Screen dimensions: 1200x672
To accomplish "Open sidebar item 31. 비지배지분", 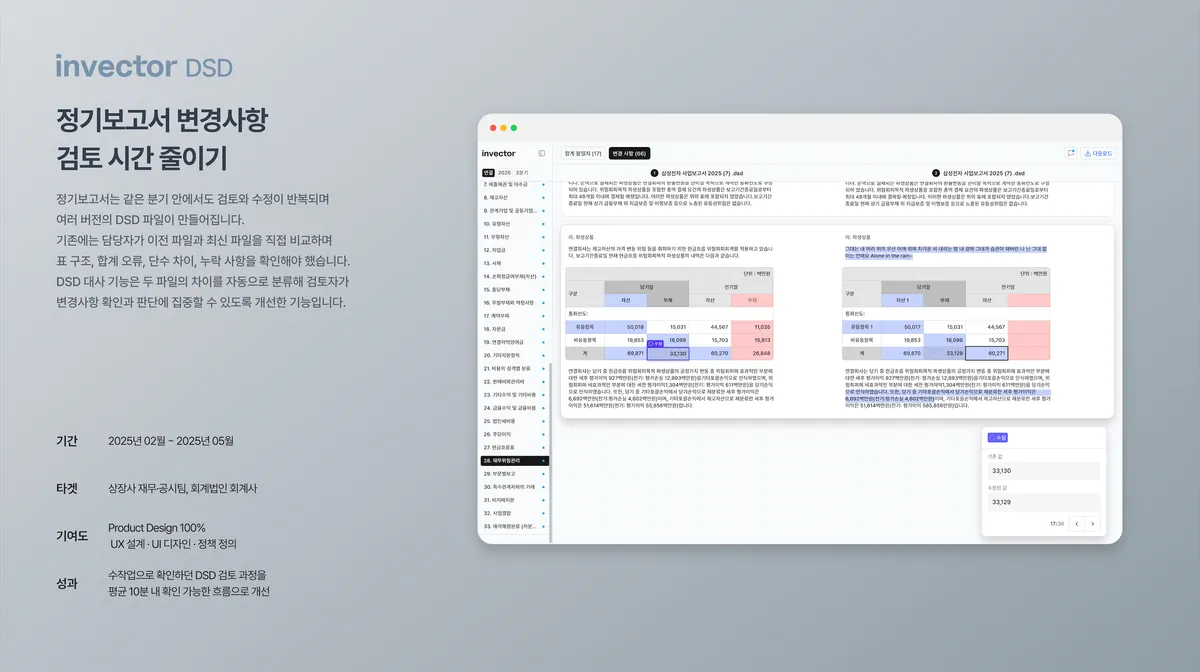I will click(x=515, y=499).
